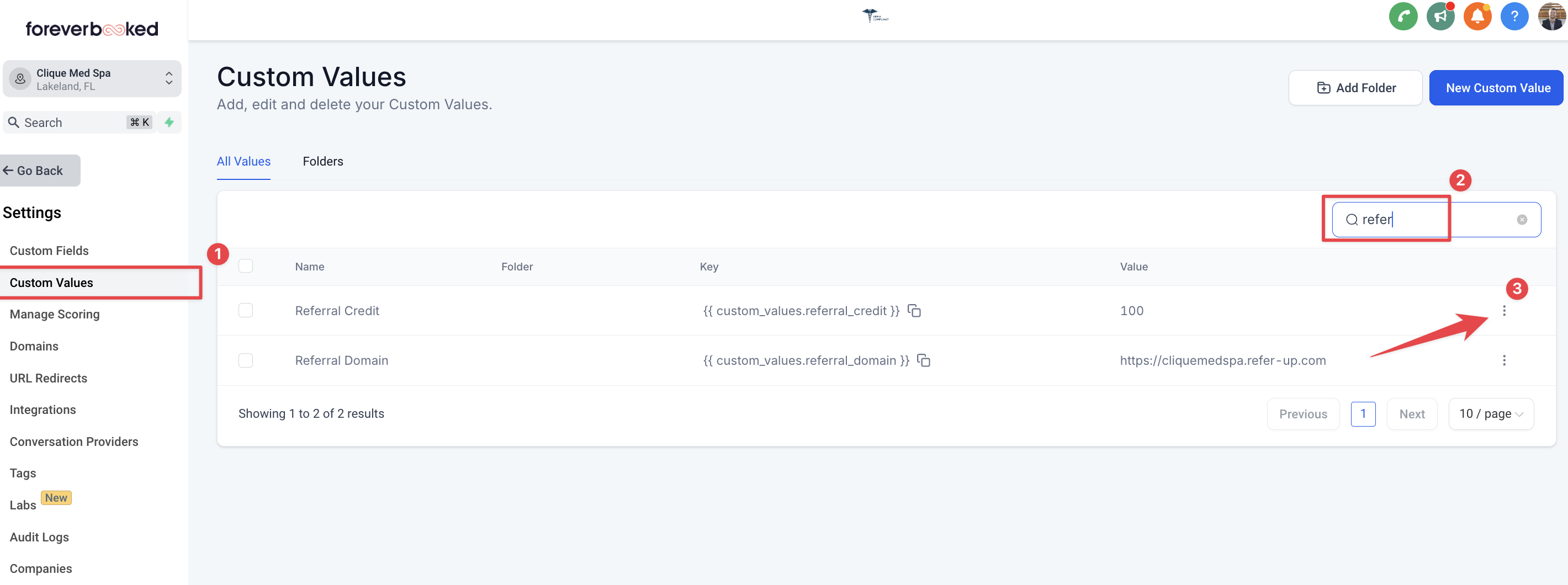The width and height of the screenshot is (1568, 585).
Task: Select page 1 in pagination
Action: pyautogui.click(x=1363, y=414)
